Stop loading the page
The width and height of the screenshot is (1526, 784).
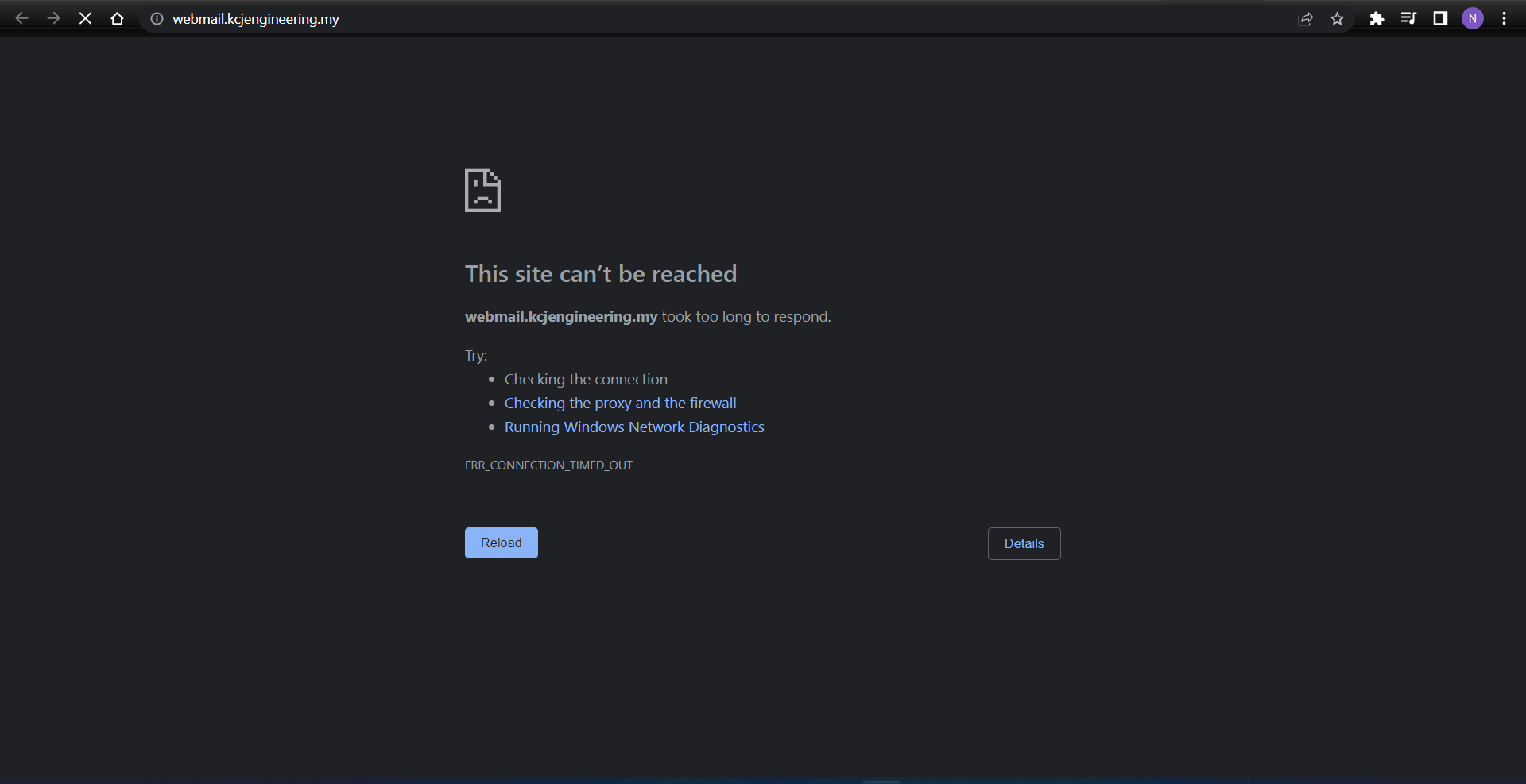tap(85, 18)
